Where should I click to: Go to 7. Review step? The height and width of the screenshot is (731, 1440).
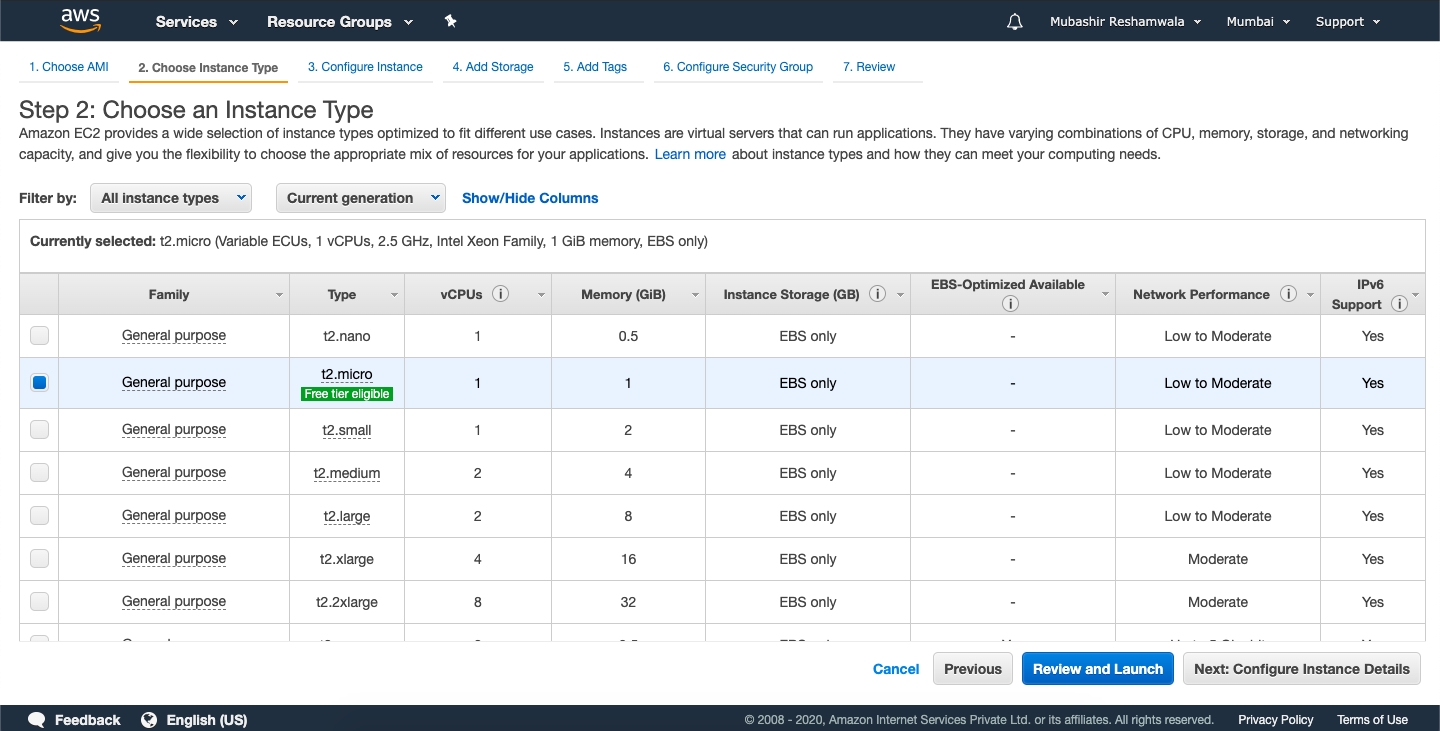[869, 67]
